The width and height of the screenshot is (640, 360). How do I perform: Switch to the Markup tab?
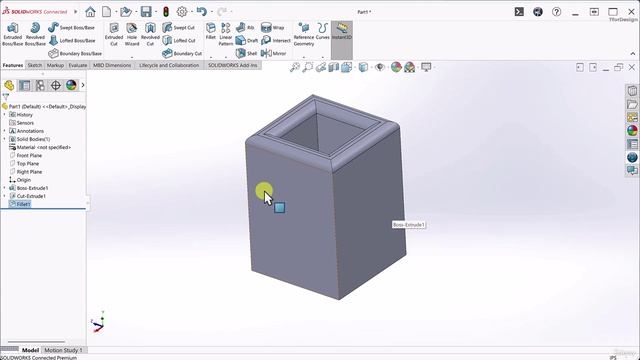(x=55, y=65)
